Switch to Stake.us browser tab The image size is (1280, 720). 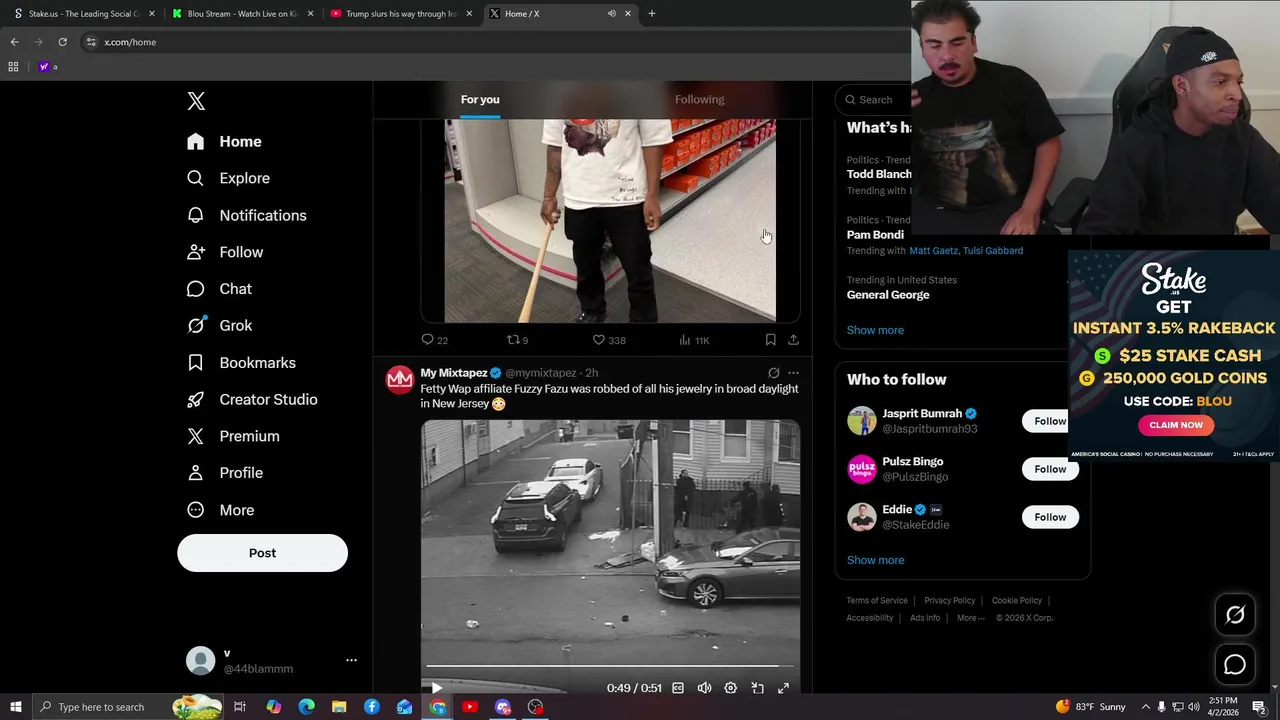pyautogui.click(x=82, y=13)
